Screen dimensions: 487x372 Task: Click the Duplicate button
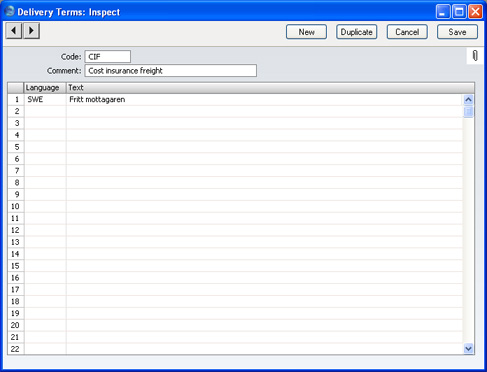357,32
